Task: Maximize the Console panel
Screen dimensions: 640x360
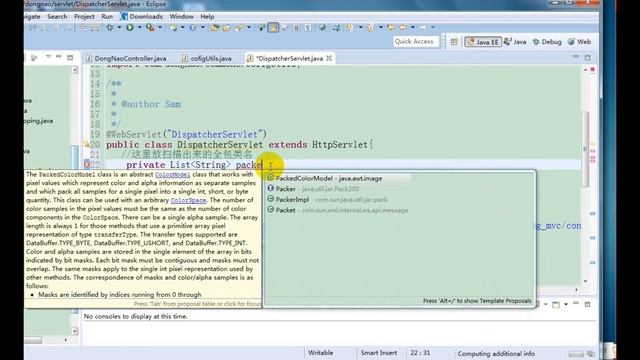Action: pos(587,304)
